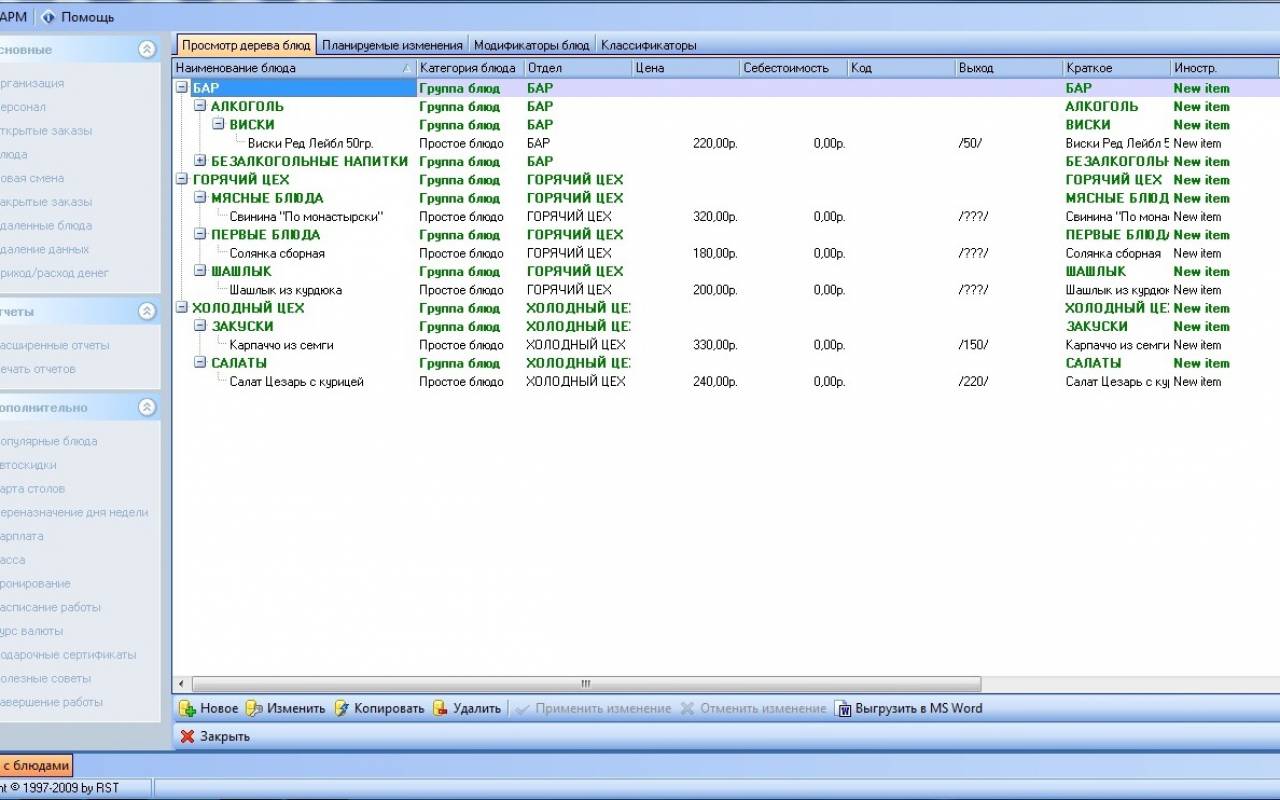Select the Карпаччо из семги dish row
Image resolution: width=1280 pixels, height=800 pixels.
(281, 345)
